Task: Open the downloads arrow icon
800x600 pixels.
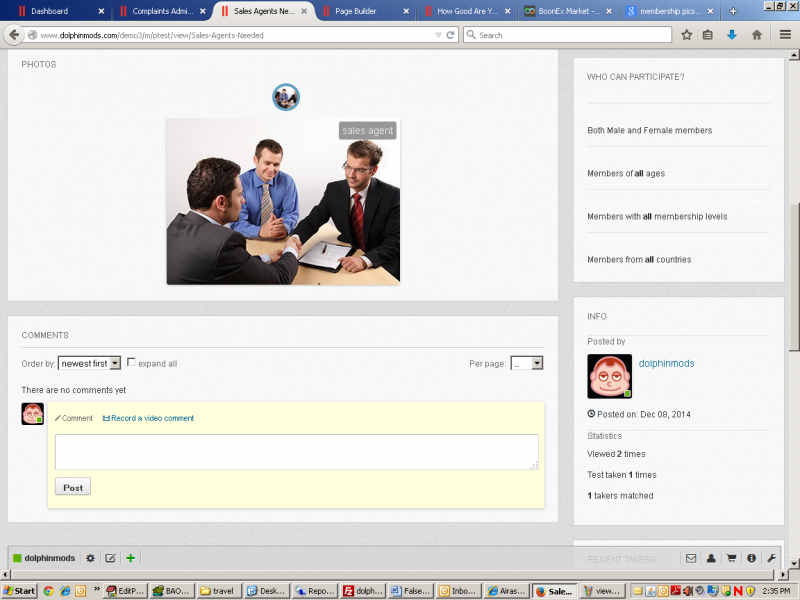Action: pyautogui.click(x=732, y=35)
